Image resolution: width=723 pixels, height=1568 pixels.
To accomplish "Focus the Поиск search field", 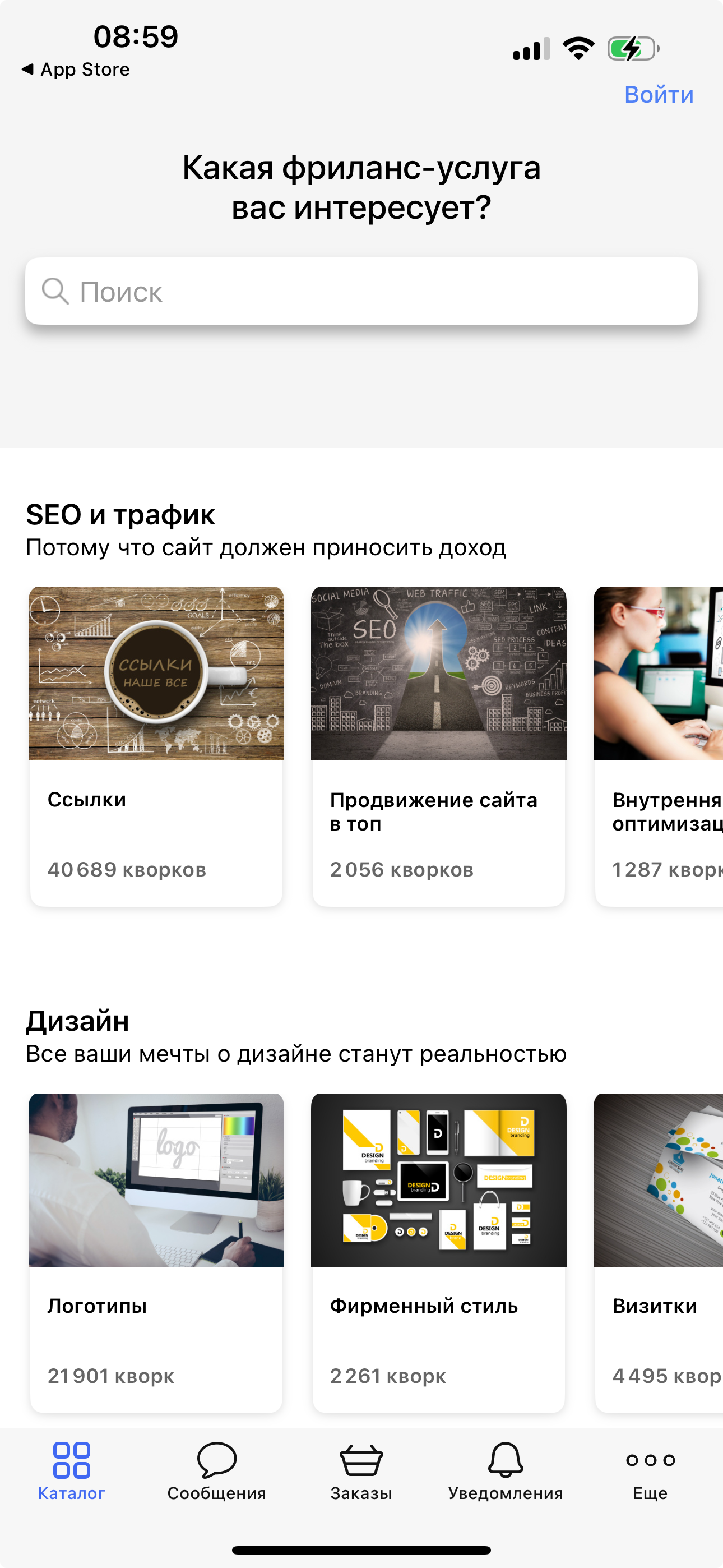I will [361, 291].
